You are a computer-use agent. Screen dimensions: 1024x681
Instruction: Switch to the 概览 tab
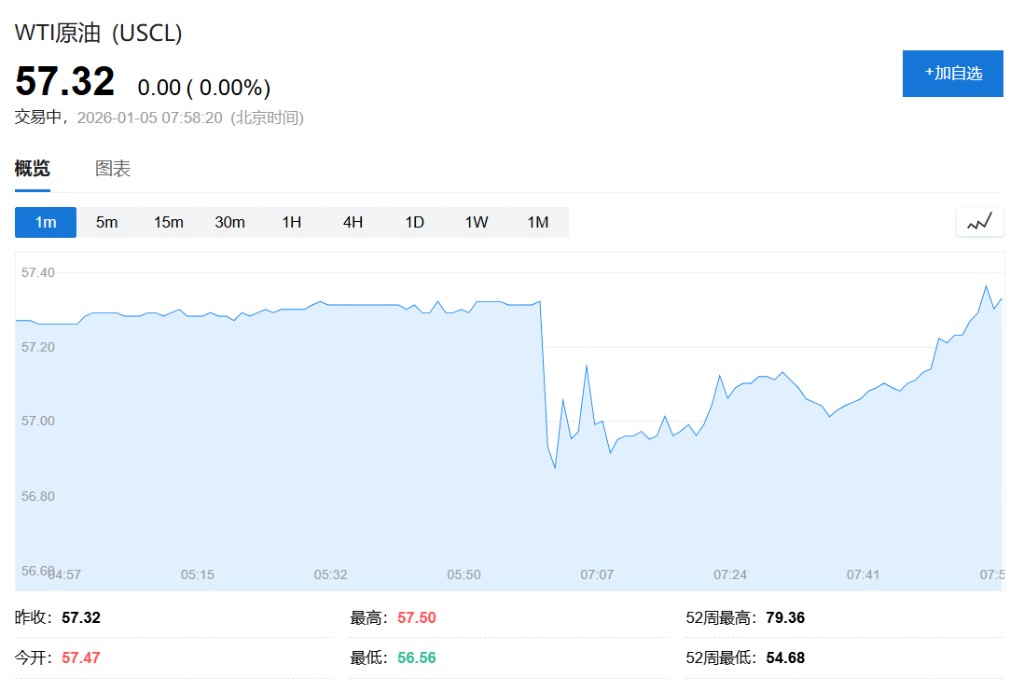pos(32,169)
